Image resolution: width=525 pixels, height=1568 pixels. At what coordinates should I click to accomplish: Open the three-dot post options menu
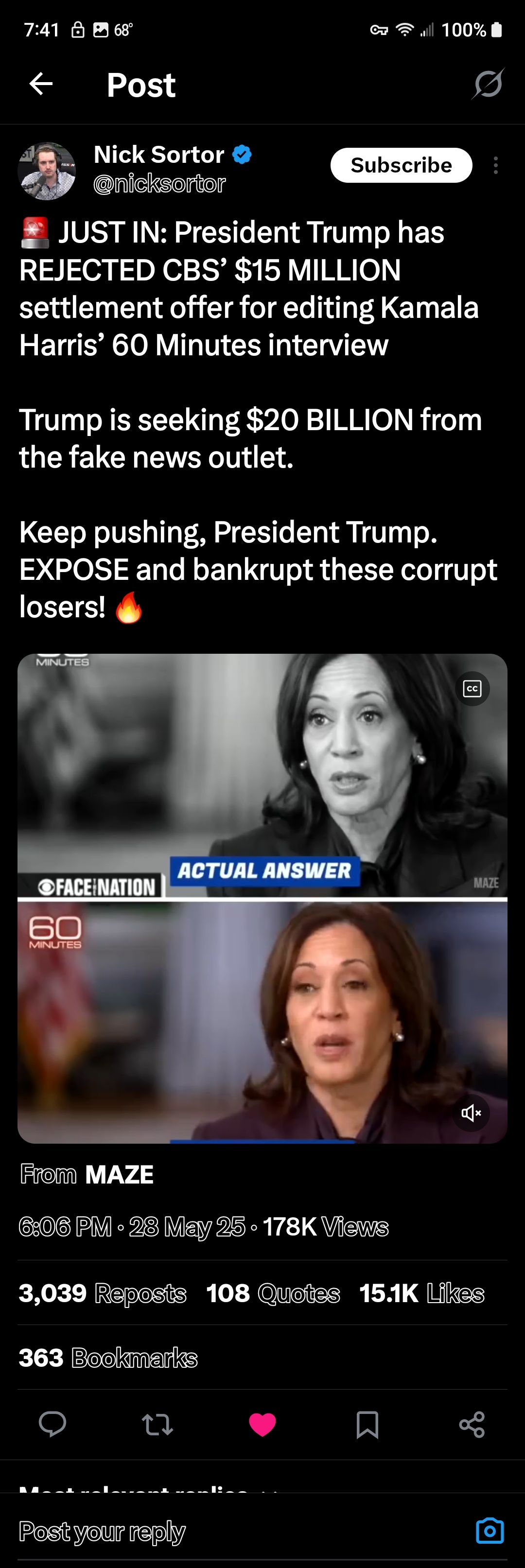[496, 165]
